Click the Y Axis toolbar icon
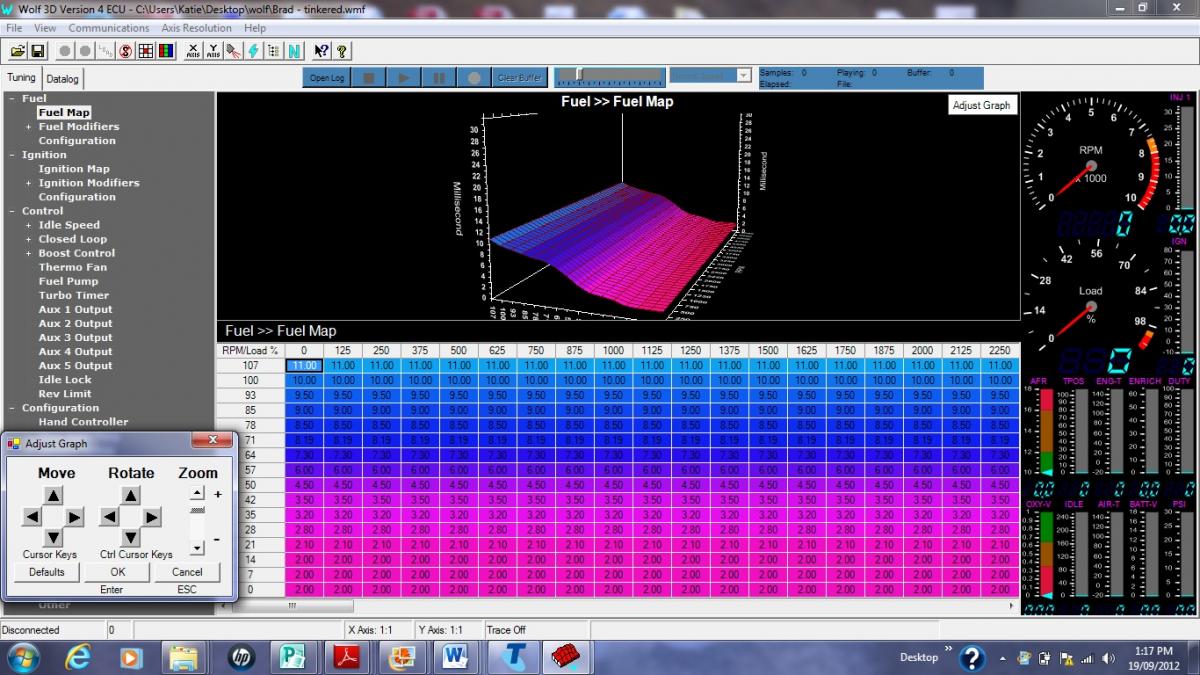 (213, 51)
